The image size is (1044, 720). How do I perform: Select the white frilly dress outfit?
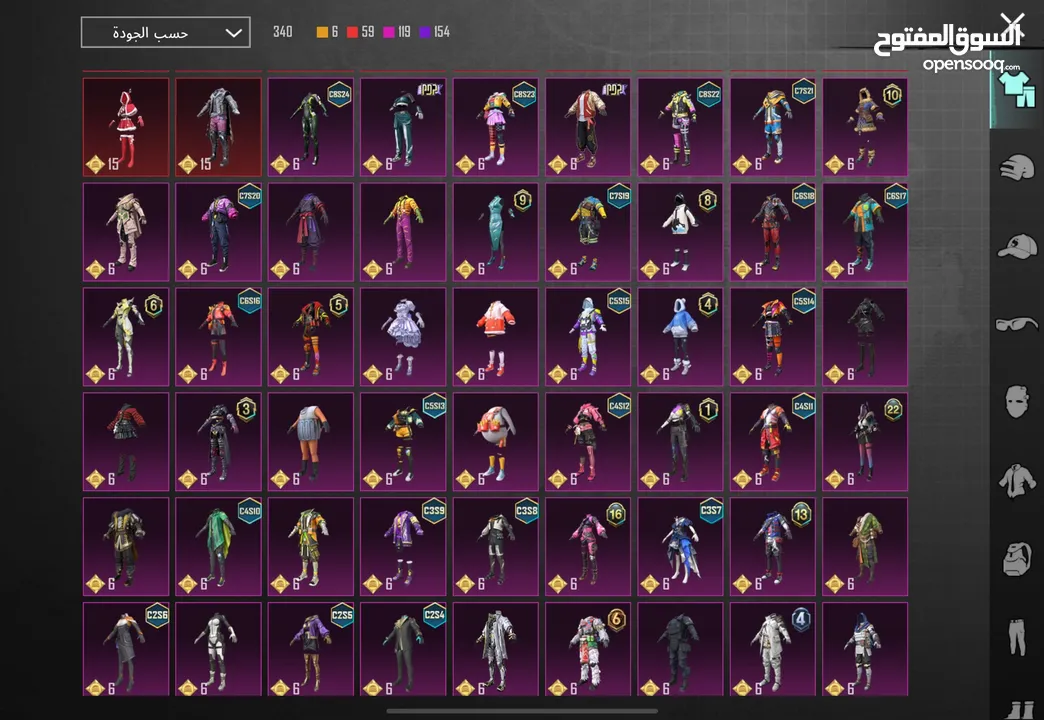403,337
